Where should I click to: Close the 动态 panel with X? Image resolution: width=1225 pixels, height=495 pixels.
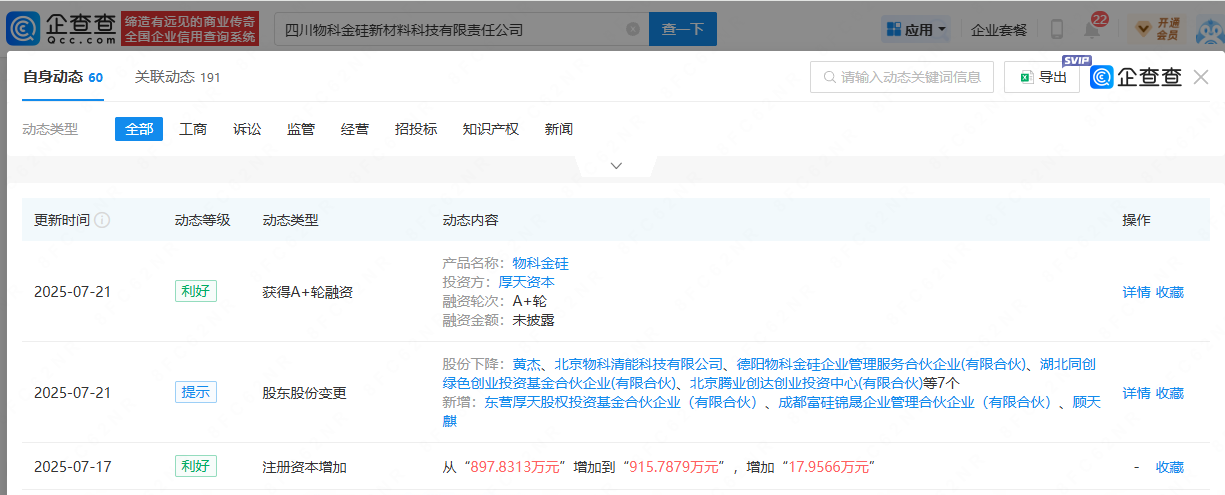tap(1201, 77)
